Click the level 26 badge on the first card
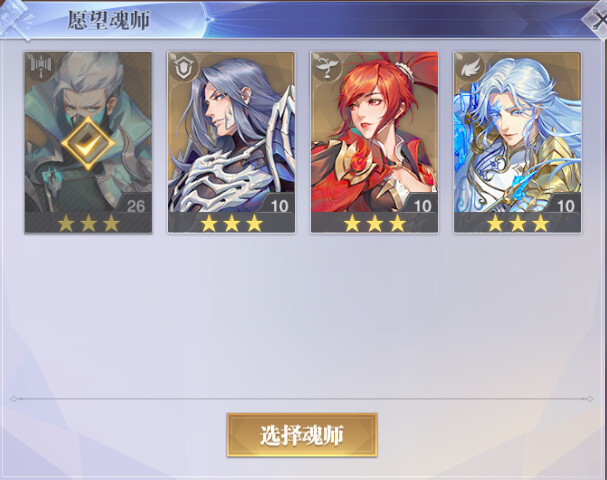Viewport: 607px width, 480px height. (135, 206)
